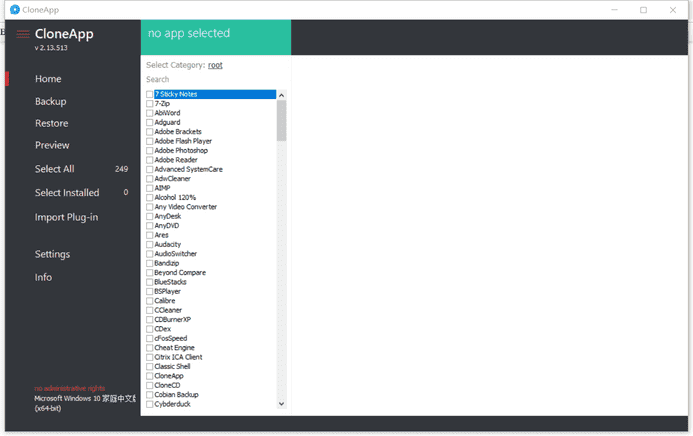Screen dimensions: 693x436
Task: Tick the Advanced SystemCare checkbox
Action: tap(149, 170)
